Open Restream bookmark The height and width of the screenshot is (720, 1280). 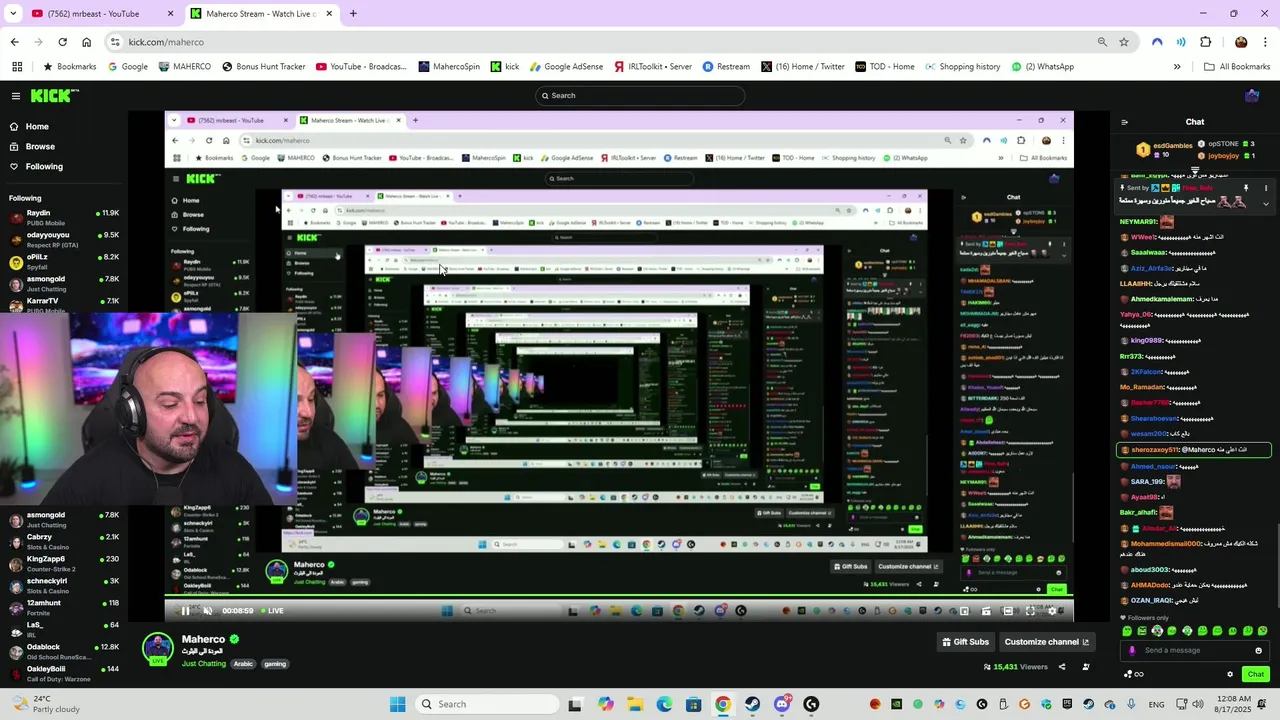(x=726, y=67)
